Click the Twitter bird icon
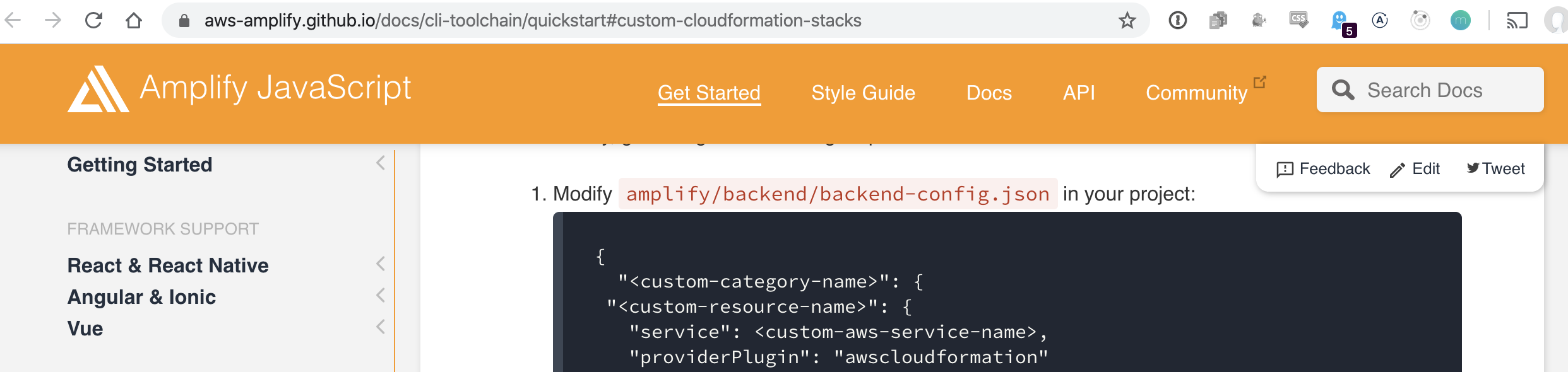This screenshot has height=372, width=1568. (1473, 168)
